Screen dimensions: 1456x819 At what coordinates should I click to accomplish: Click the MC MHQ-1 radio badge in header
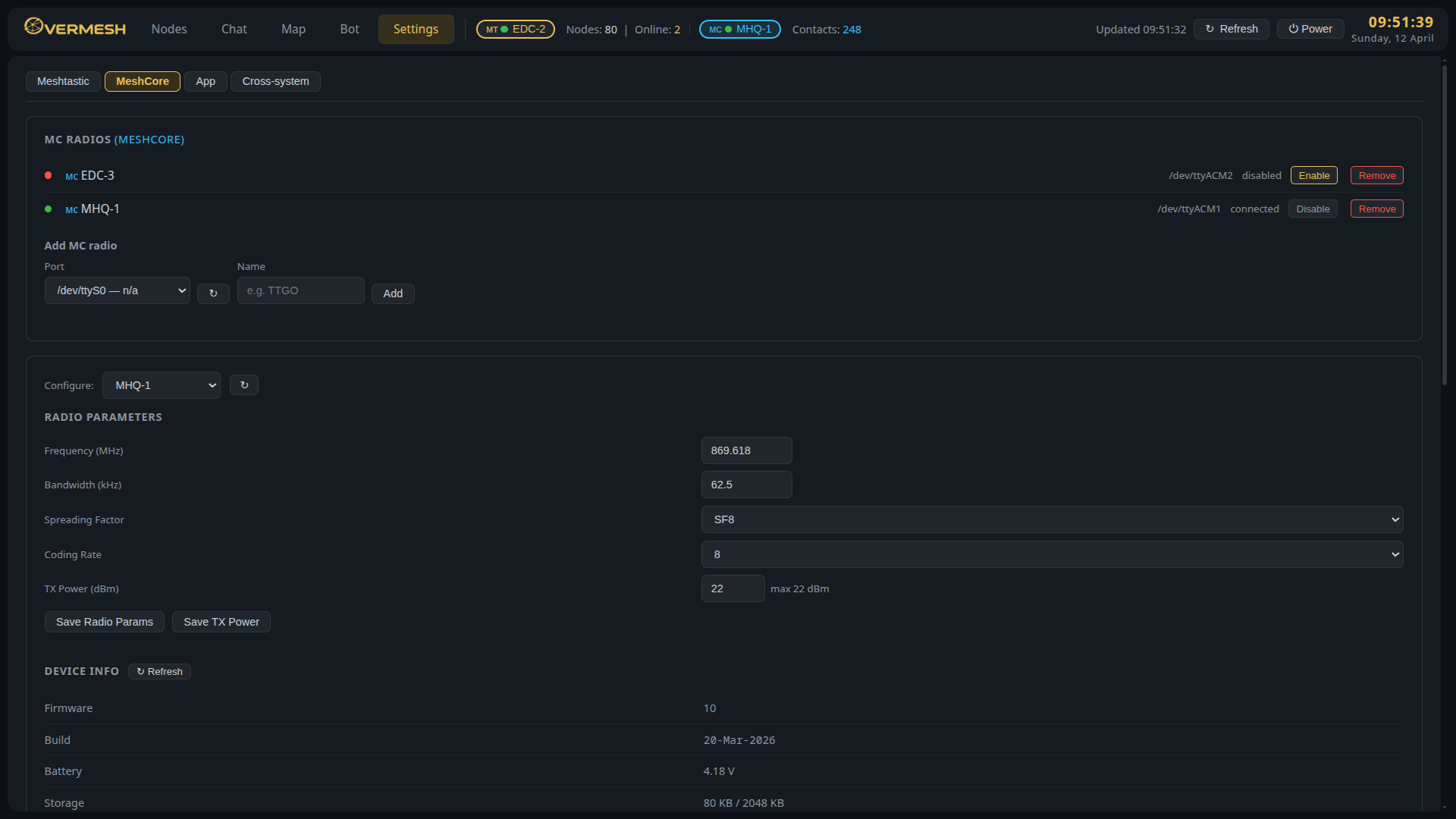(x=740, y=29)
